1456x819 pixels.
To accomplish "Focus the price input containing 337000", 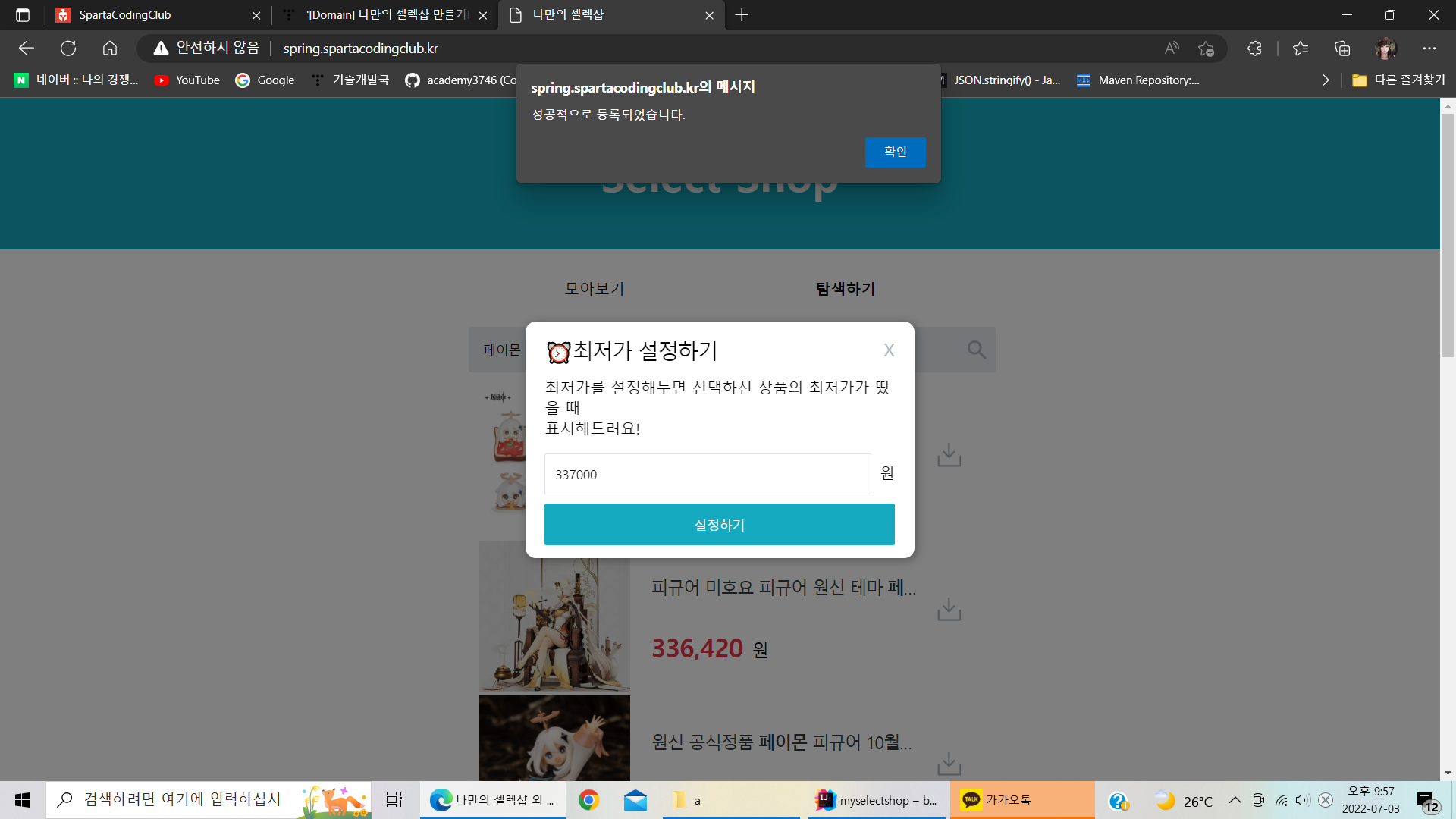I will (x=708, y=474).
